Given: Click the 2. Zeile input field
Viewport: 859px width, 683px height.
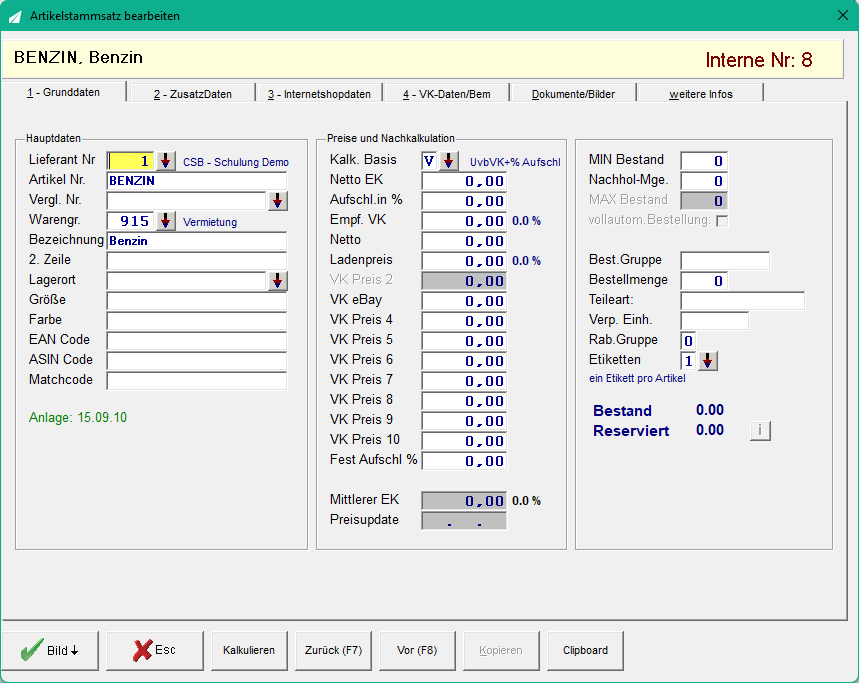Looking at the screenshot, I should (x=197, y=261).
